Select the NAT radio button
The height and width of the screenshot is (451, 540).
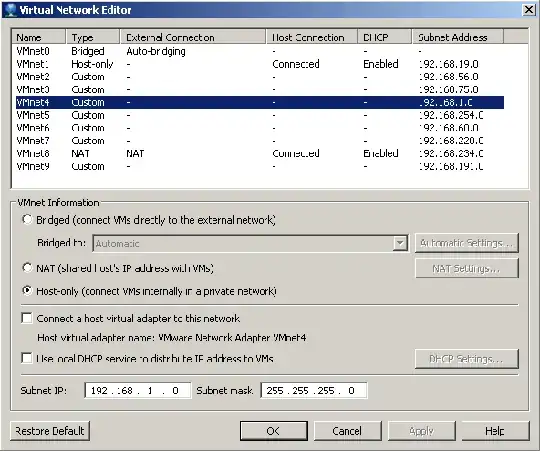point(27,268)
